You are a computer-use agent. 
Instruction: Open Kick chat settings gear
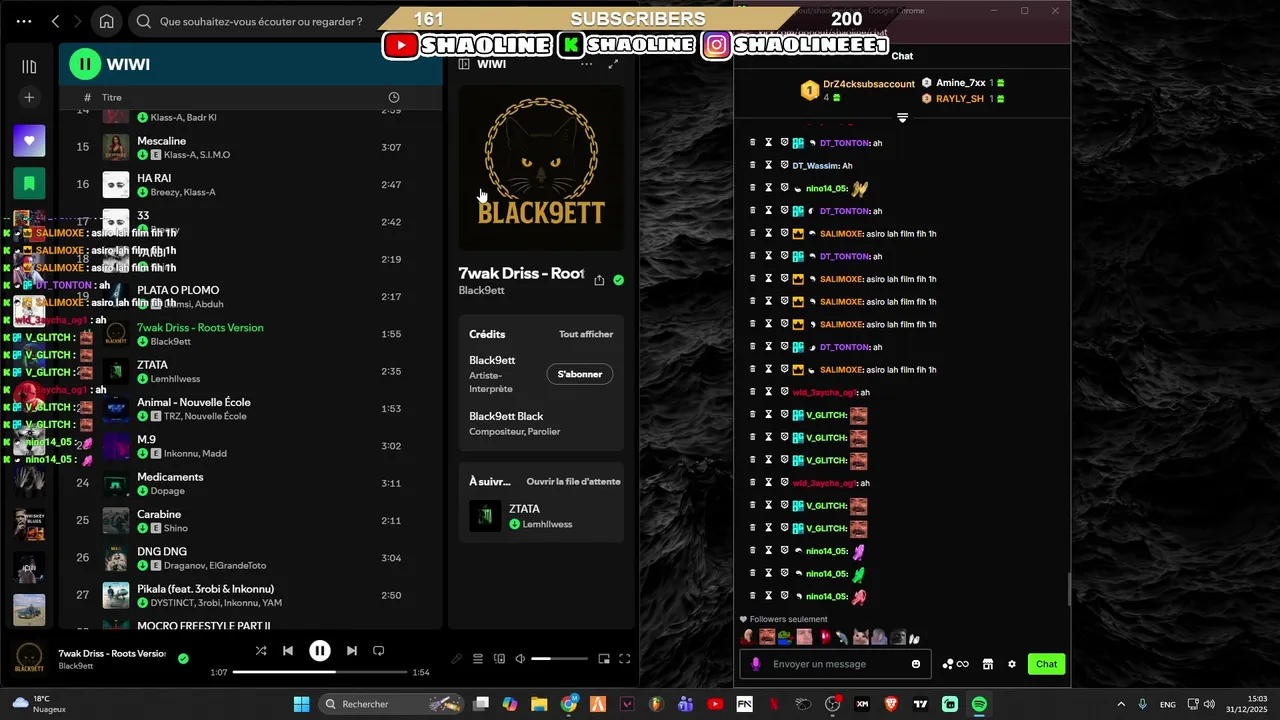point(1011,664)
